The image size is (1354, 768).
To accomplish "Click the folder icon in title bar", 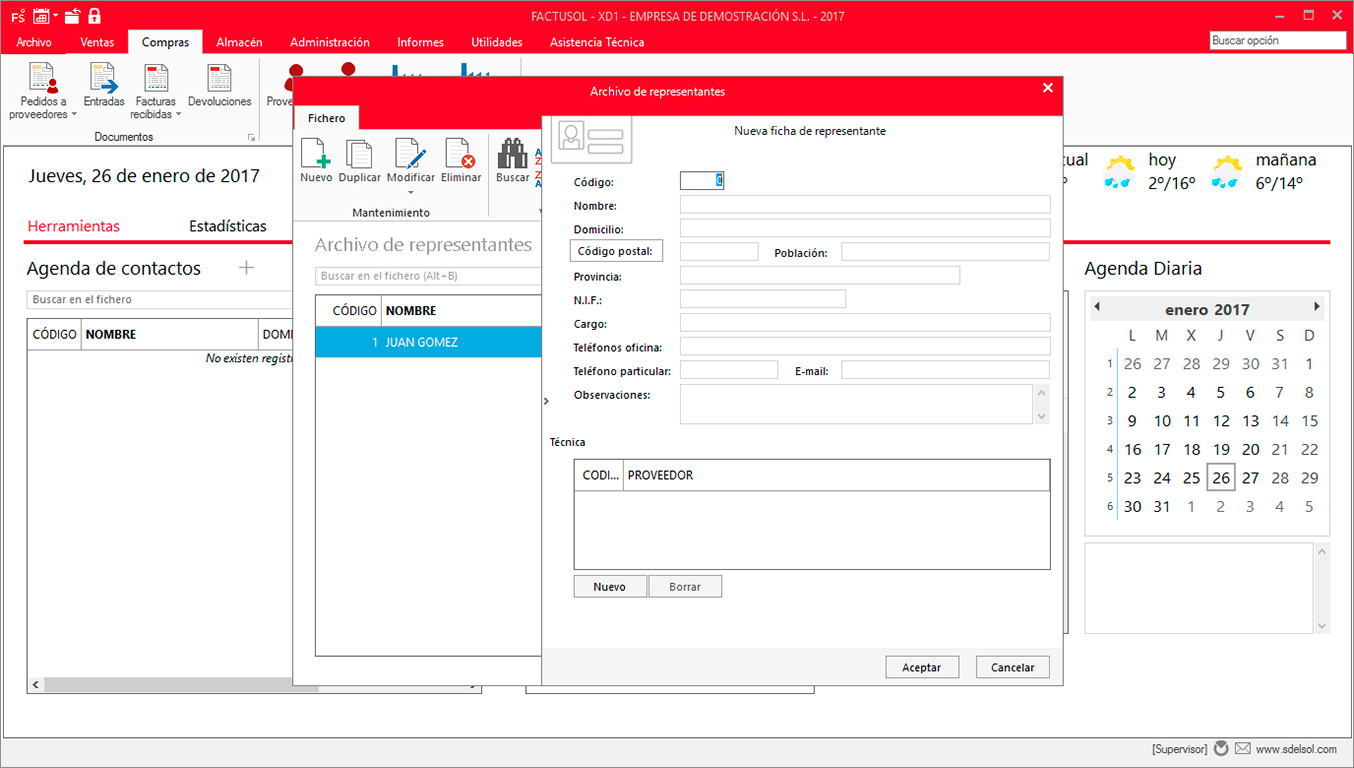I will tap(72, 15).
